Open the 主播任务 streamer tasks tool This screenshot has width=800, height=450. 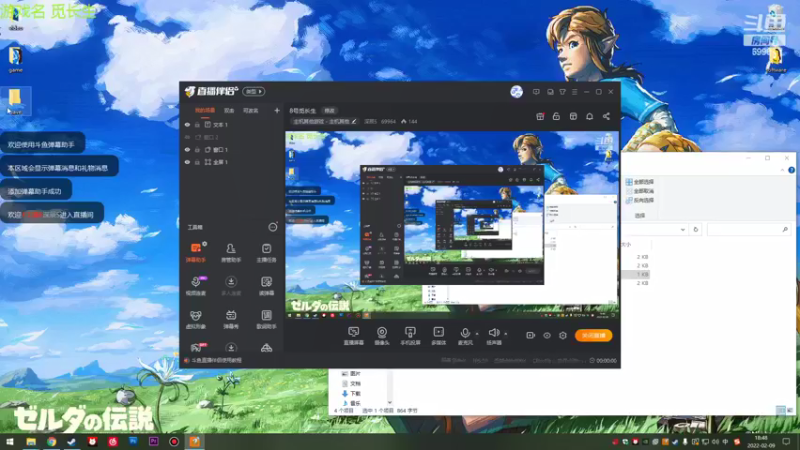click(x=266, y=253)
